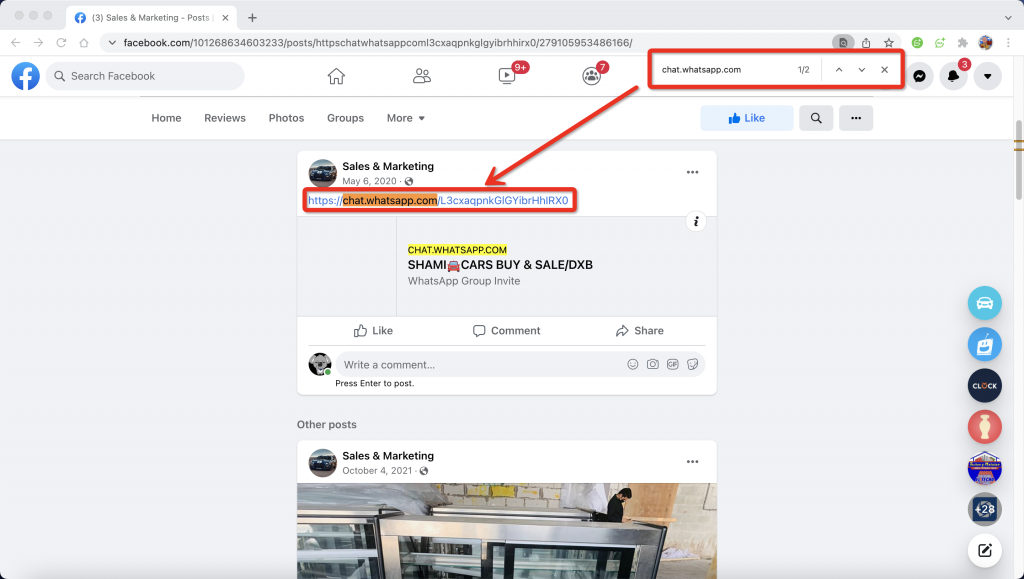Reload the page
The image size is (1024, 579).
click(x=61, y=43)
